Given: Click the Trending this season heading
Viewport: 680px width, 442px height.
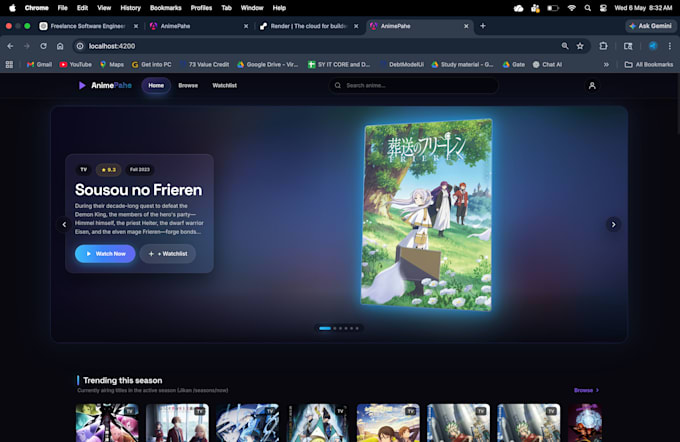Looking at the screenshot, I should point(122,380).
